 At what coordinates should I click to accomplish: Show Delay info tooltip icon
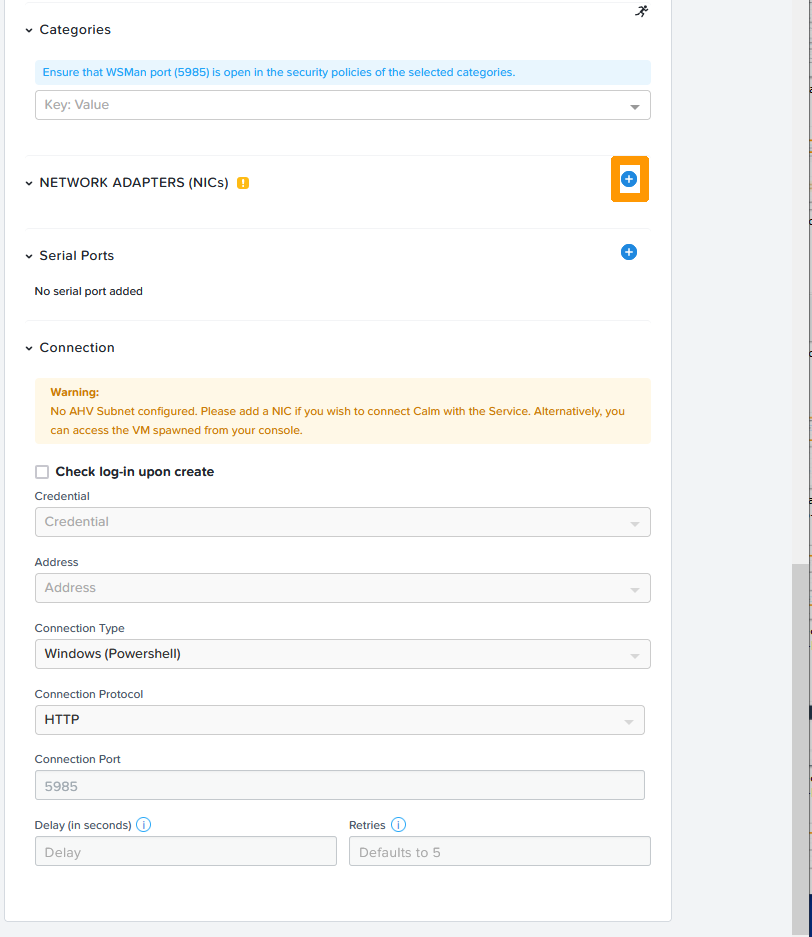[x=143, y=825]
